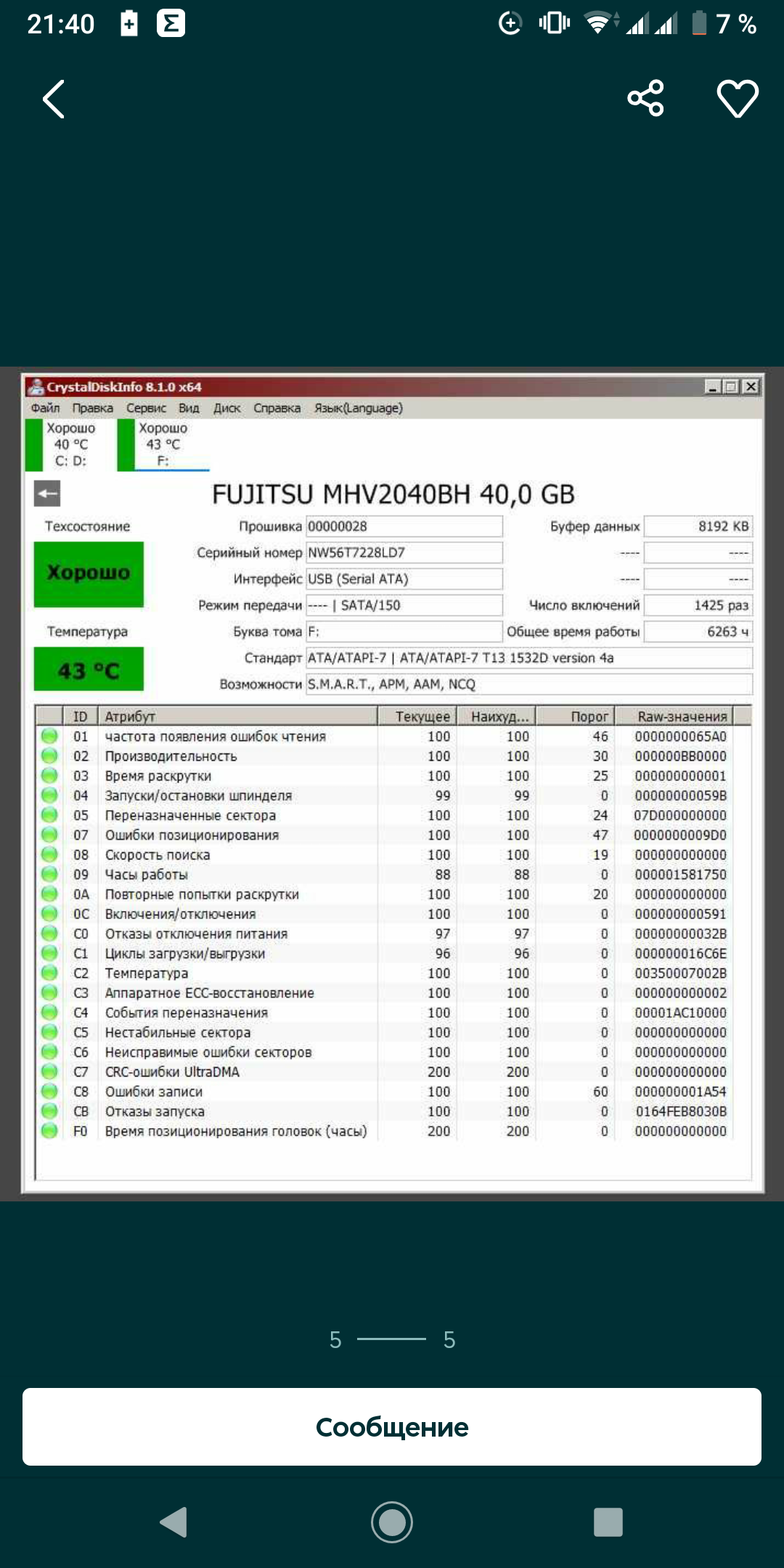Select the row 'Нестабильные сектора'
The width and height of the screenshot is (784, 1568).
[385, 1032]
